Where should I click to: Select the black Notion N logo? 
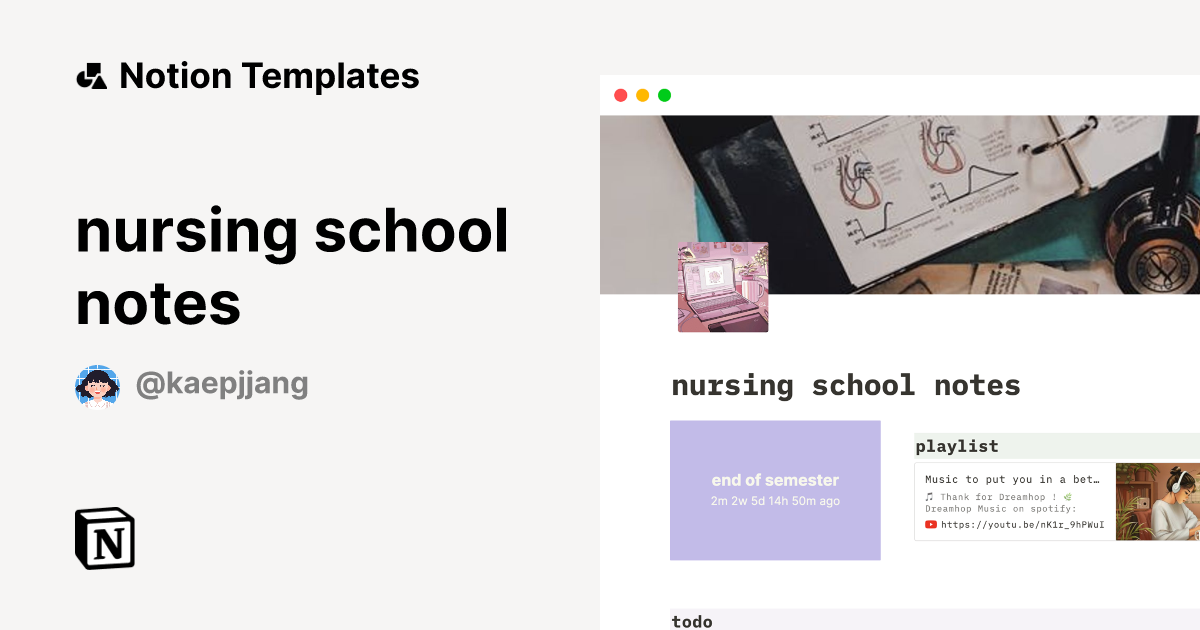pyautogui.click(x=104, y=538)
